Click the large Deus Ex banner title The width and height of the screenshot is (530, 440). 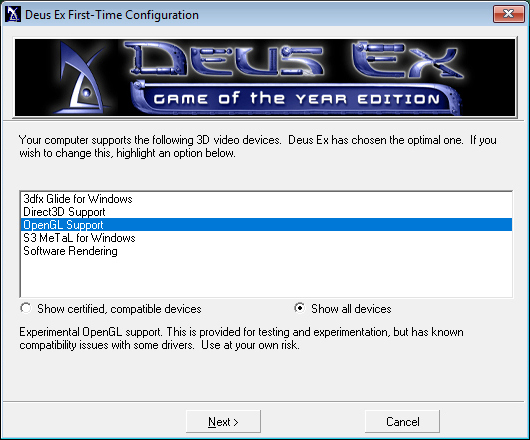293,58
